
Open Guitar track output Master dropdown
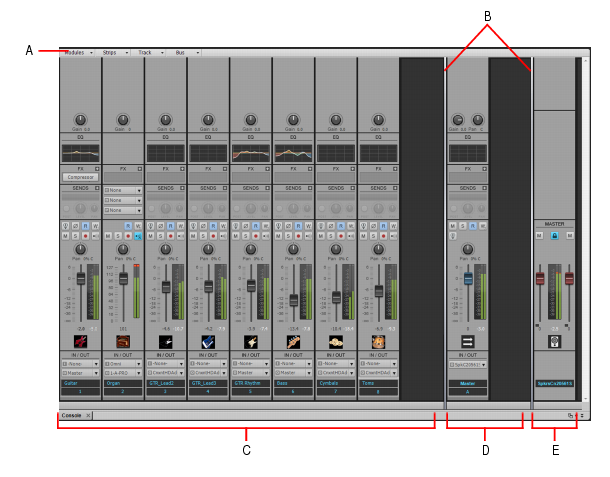pos(81,373)
